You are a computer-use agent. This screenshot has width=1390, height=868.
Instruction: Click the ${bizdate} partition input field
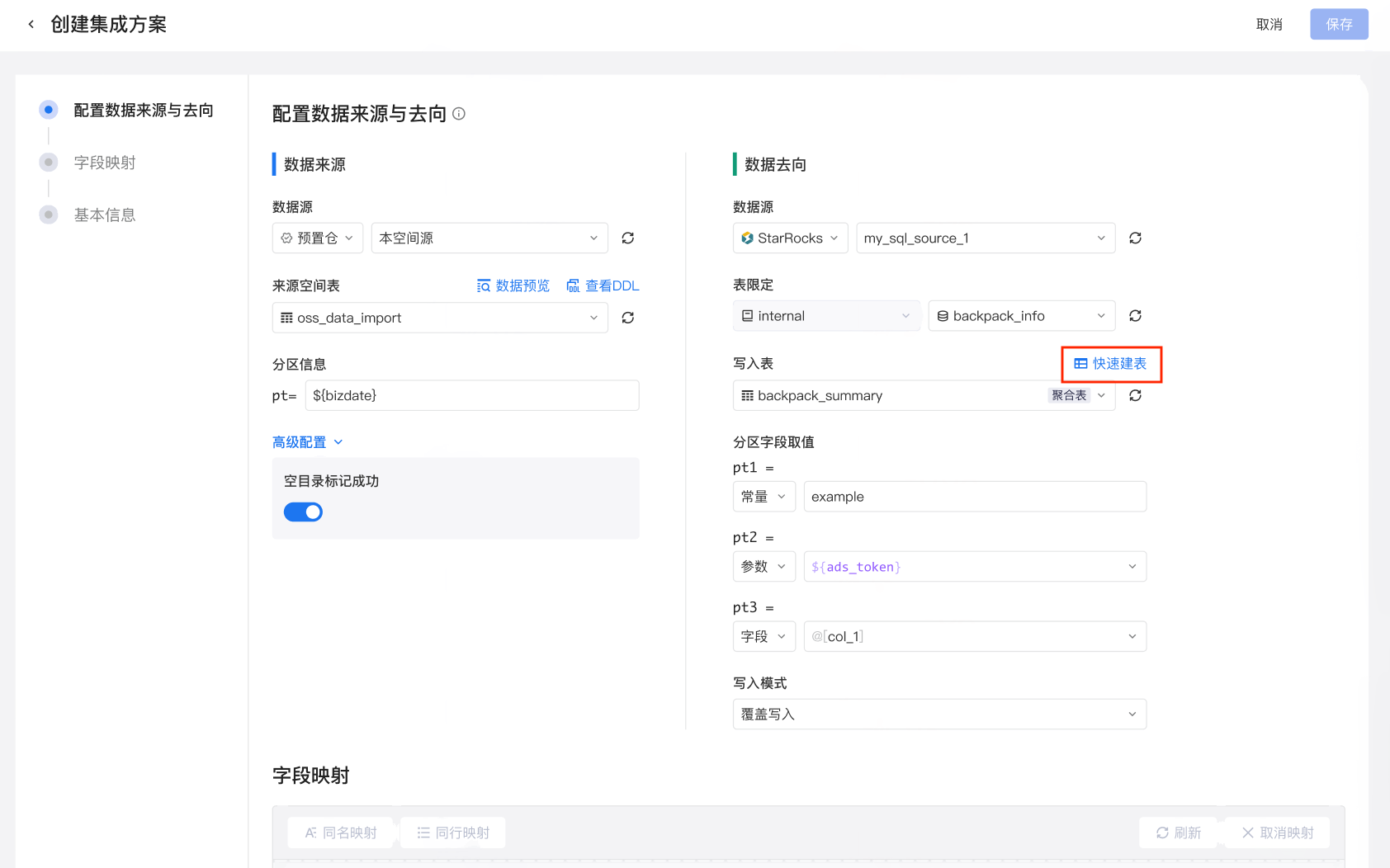(x=472, y=396)
